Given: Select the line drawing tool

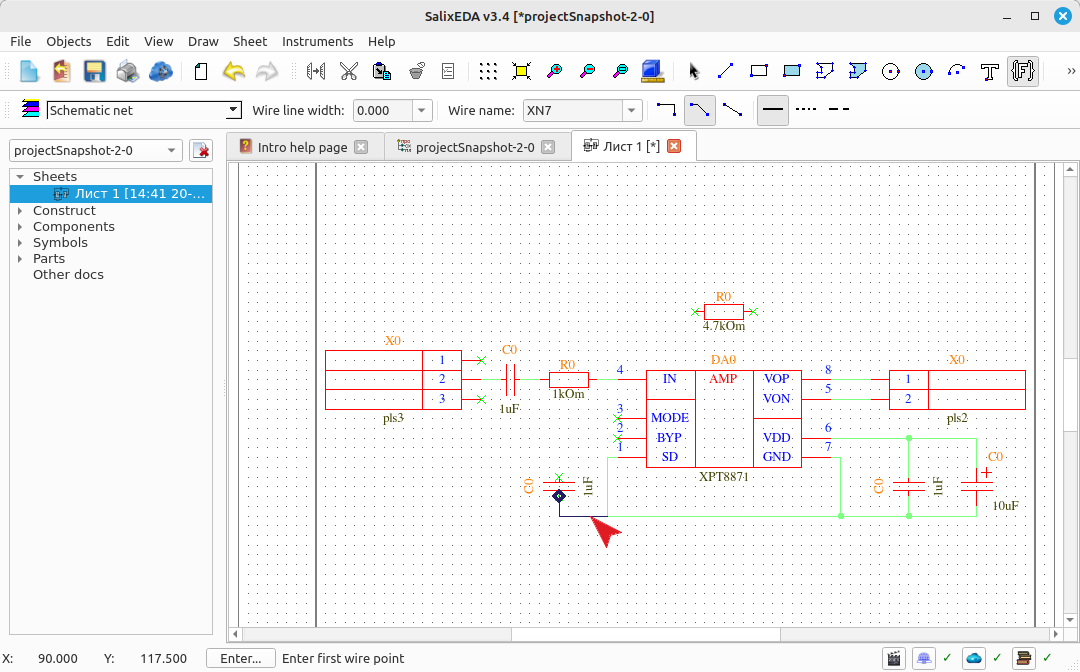Looking at the screenshot, I should click(725, 71).
